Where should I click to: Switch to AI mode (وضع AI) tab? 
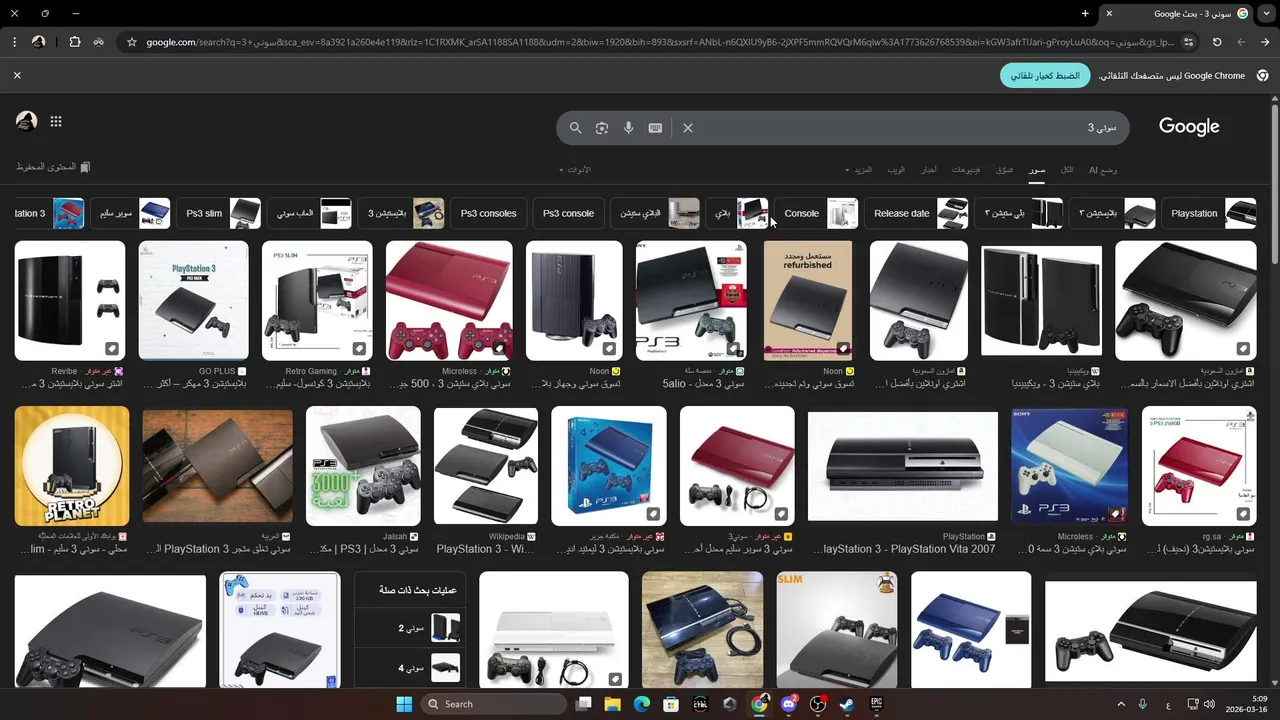(x=1103, y=170)
